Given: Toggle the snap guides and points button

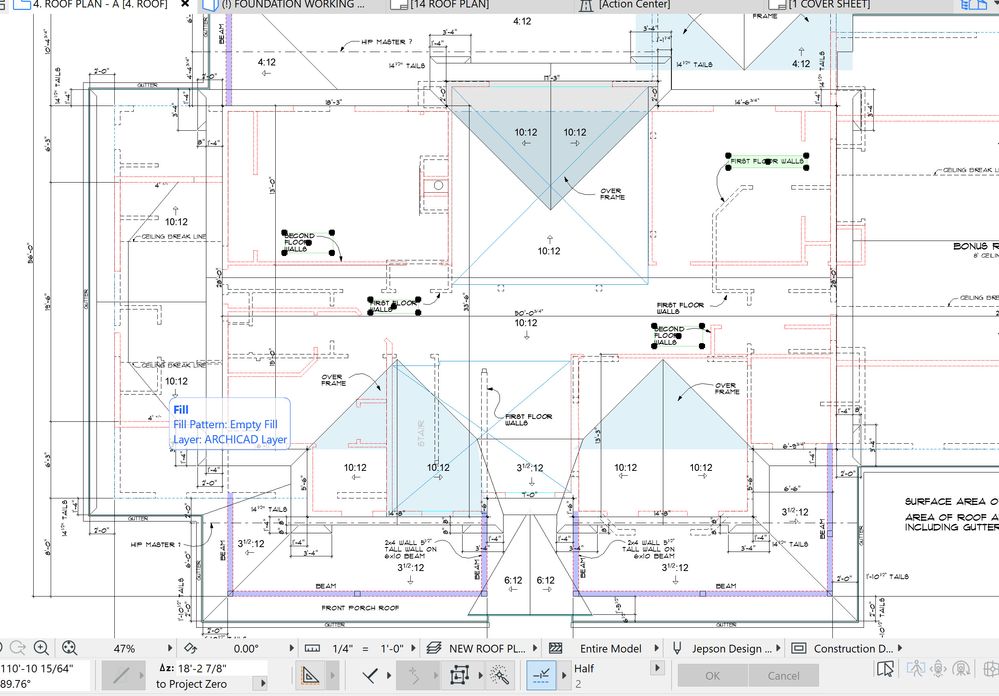Looking at the screenshot, I should (542, 676).
